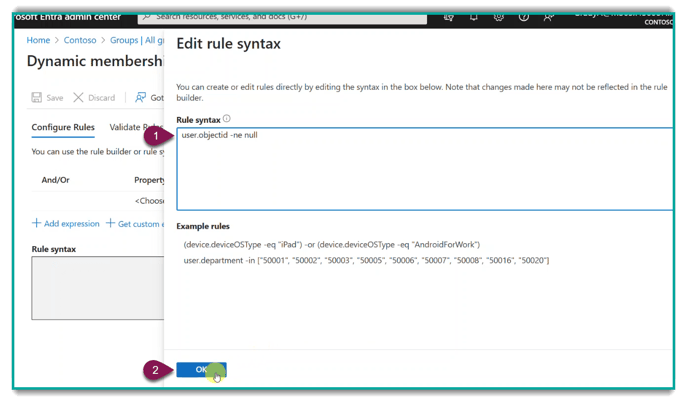Click the Save disk icon
Viewport: 688px width, 402px height.
tap(37, 98)
